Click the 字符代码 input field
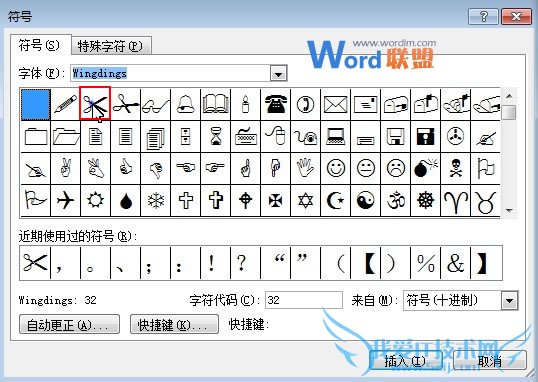This screenshot has height=382, width=538. 304,300
